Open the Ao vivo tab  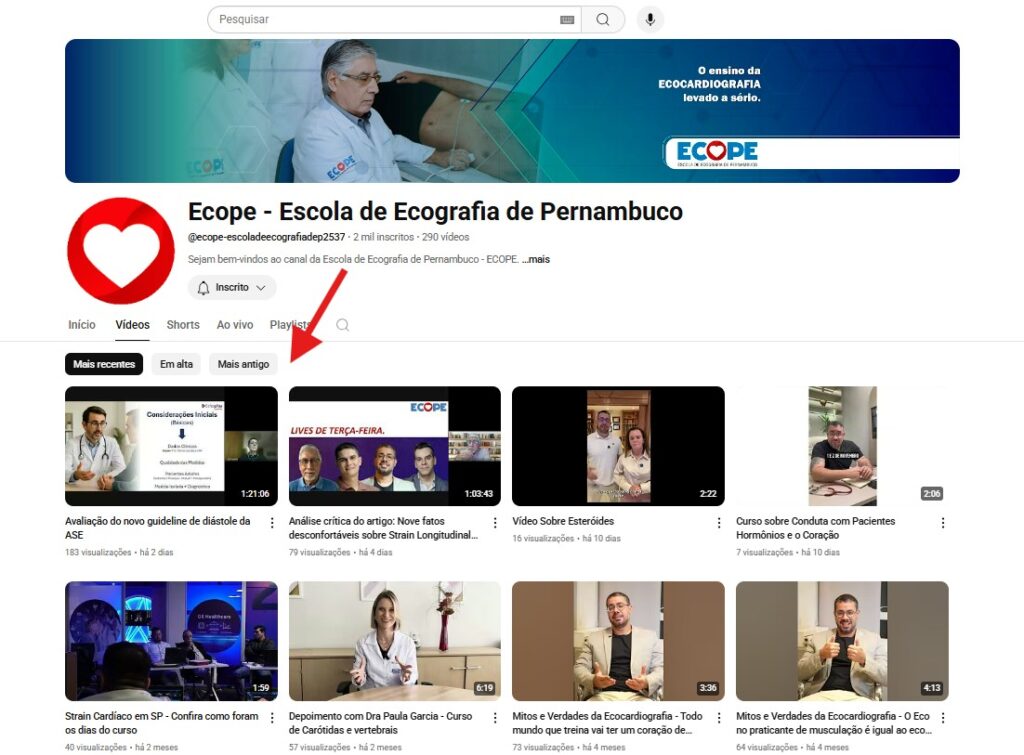pos(235,325)
